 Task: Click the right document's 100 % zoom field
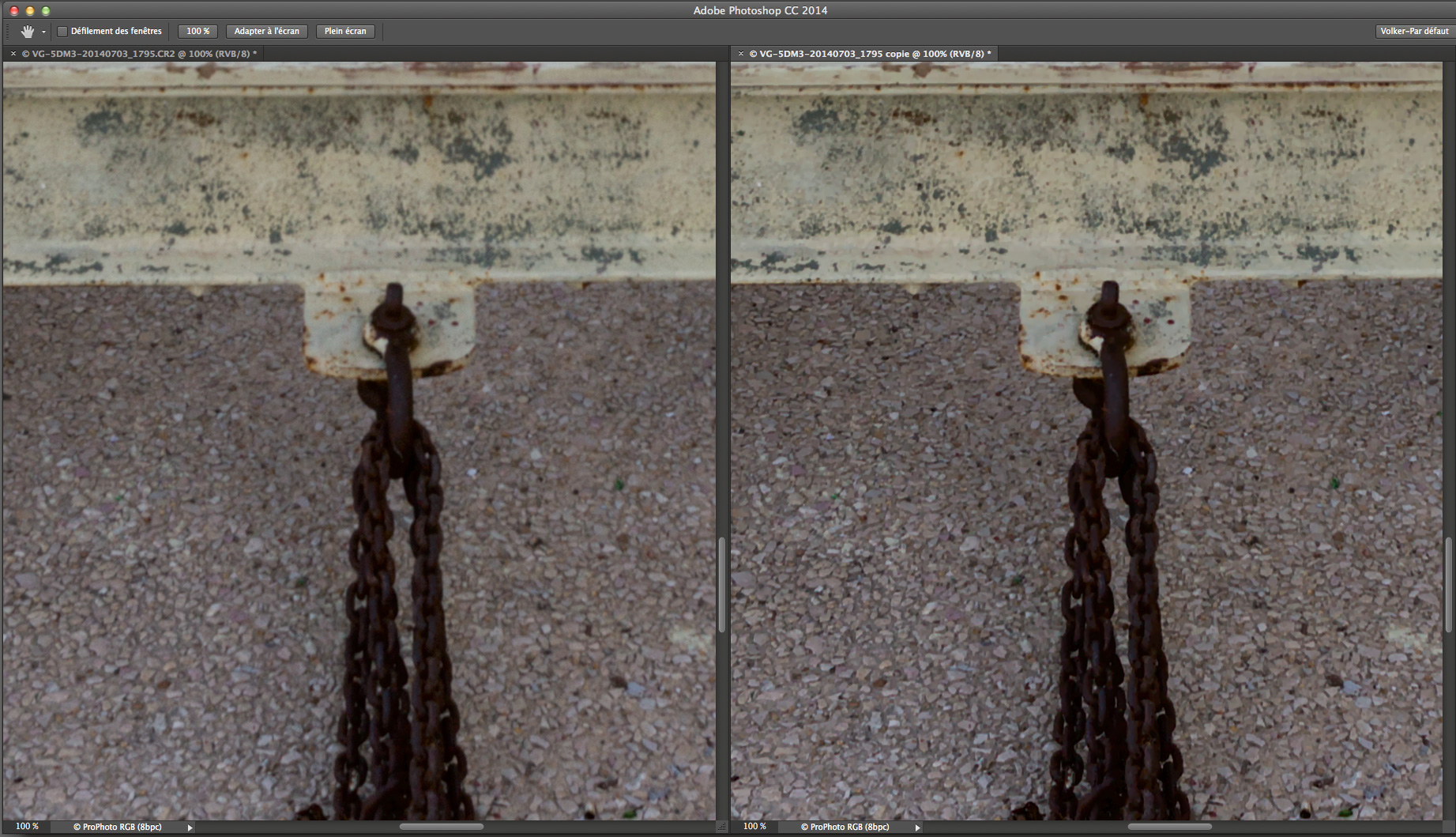click(754, 827)
